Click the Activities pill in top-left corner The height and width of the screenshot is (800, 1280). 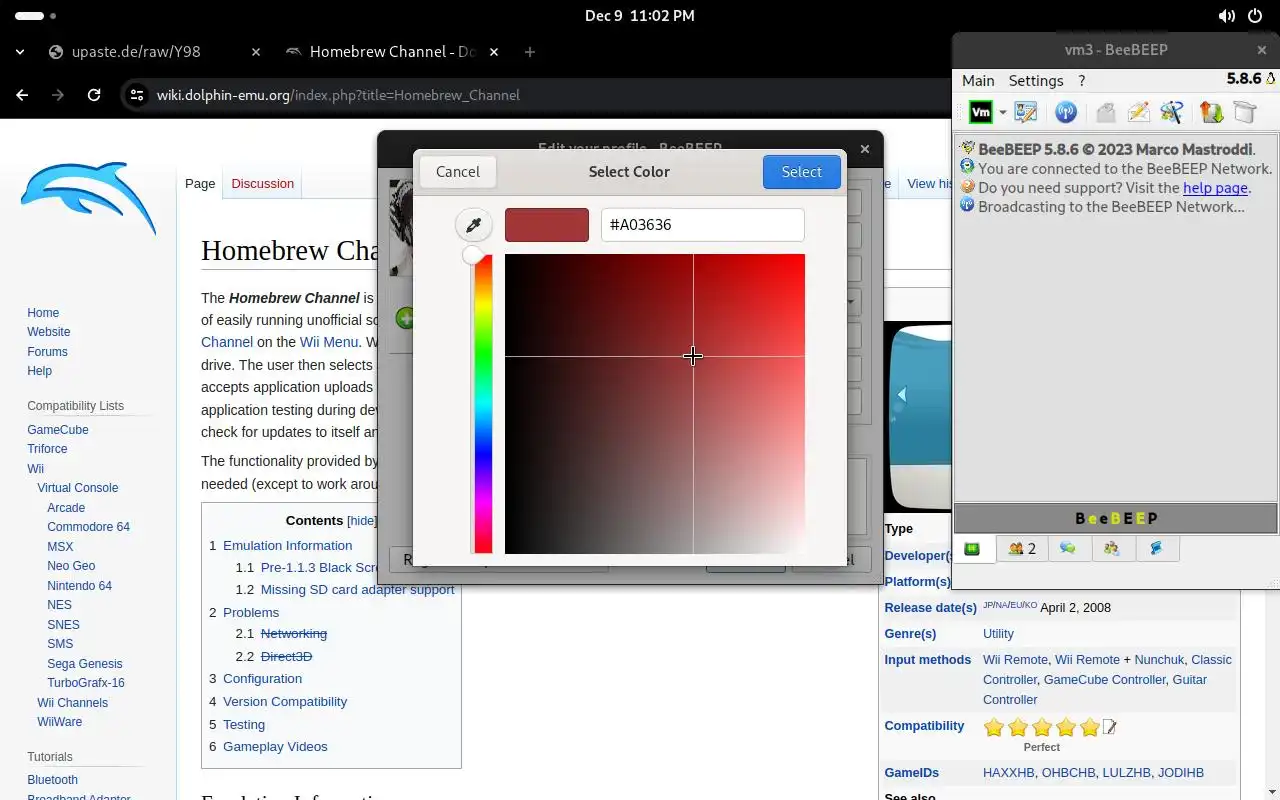[x=36, y=16]
